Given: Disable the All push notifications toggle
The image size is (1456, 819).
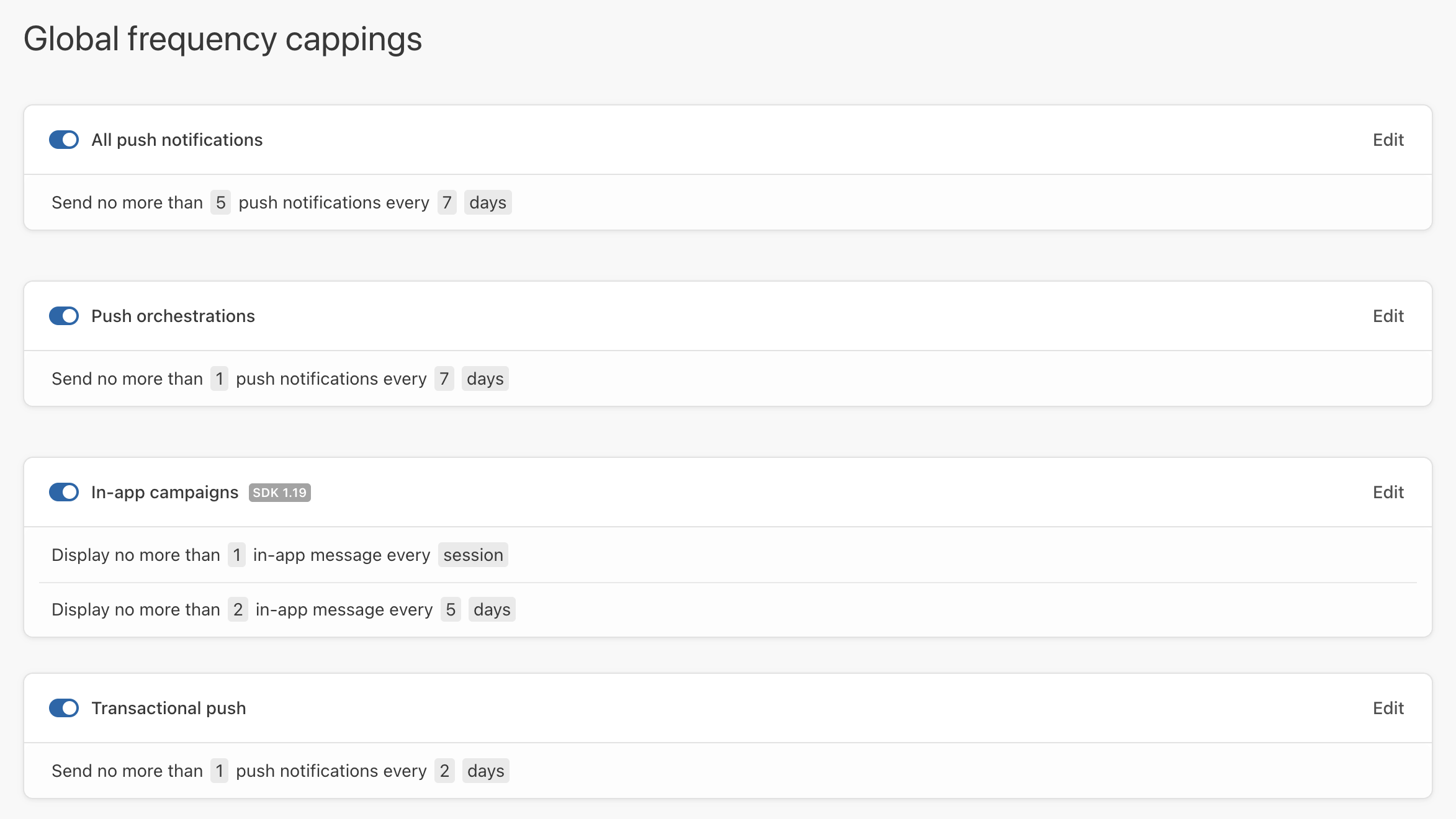Looking at the screenshot, I should [64, 140].
